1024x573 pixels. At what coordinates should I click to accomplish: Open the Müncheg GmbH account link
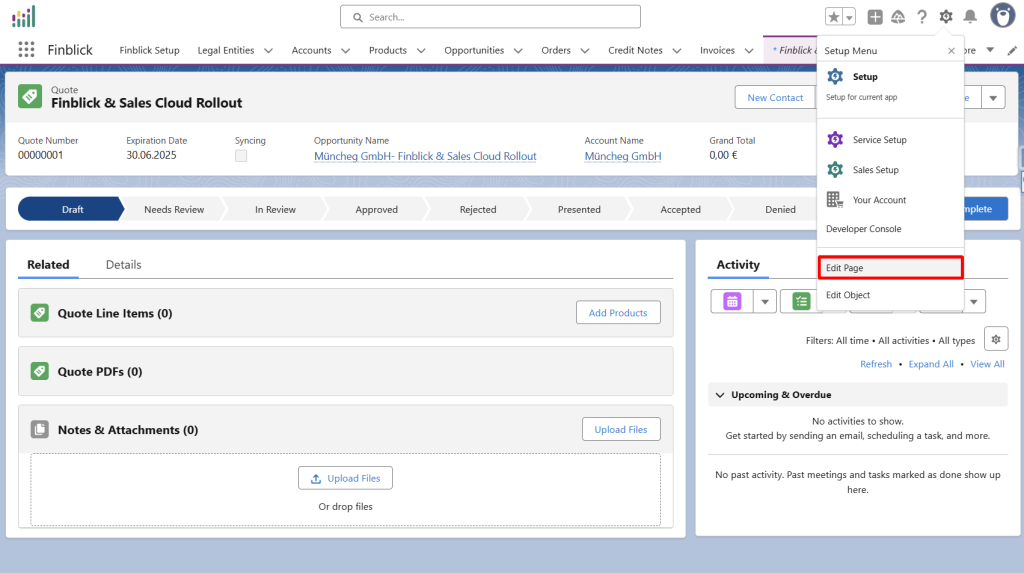(622, 156)
